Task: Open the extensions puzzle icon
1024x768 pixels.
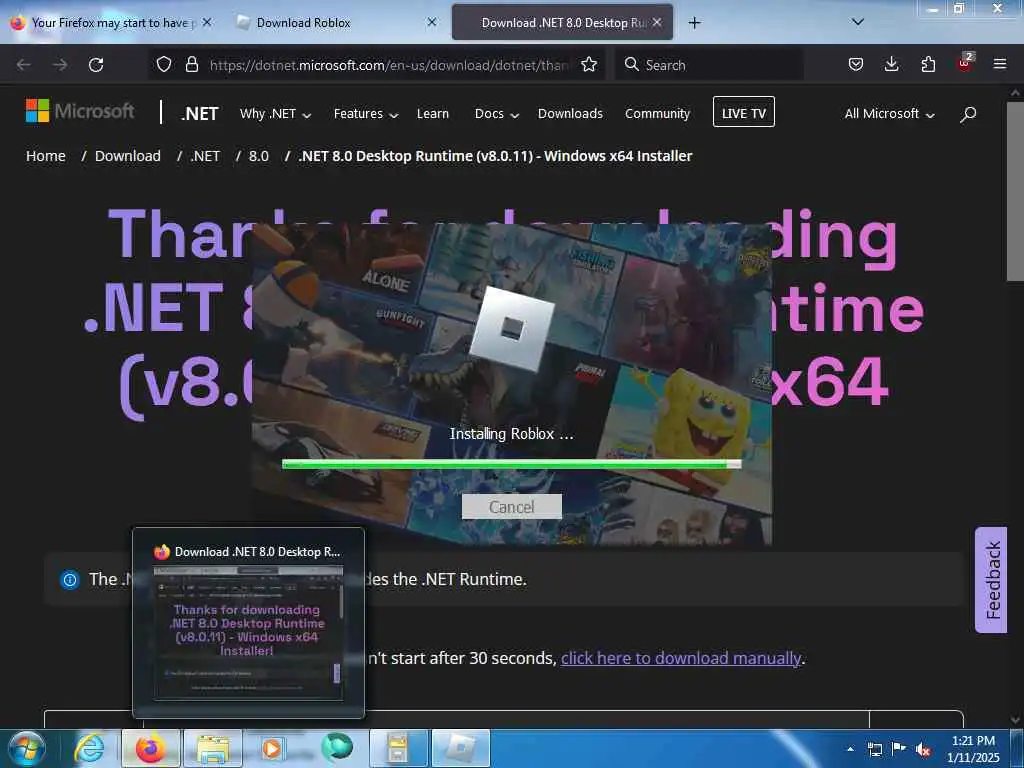Action: coord(928,65)
